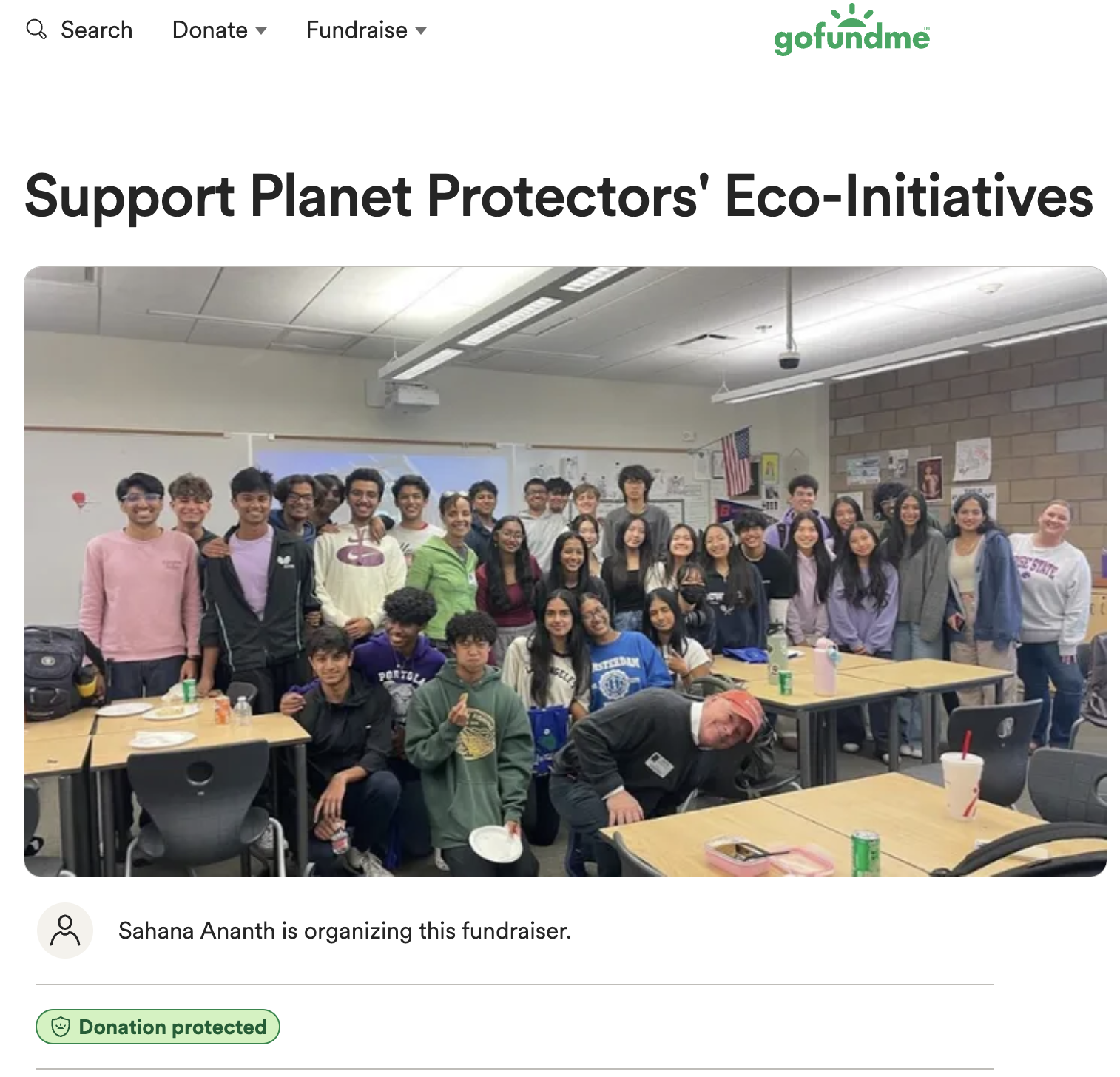Screen dimensions: 1120x1077
Task: Click the gofundme logo wordmark
Action: (851, 38)
